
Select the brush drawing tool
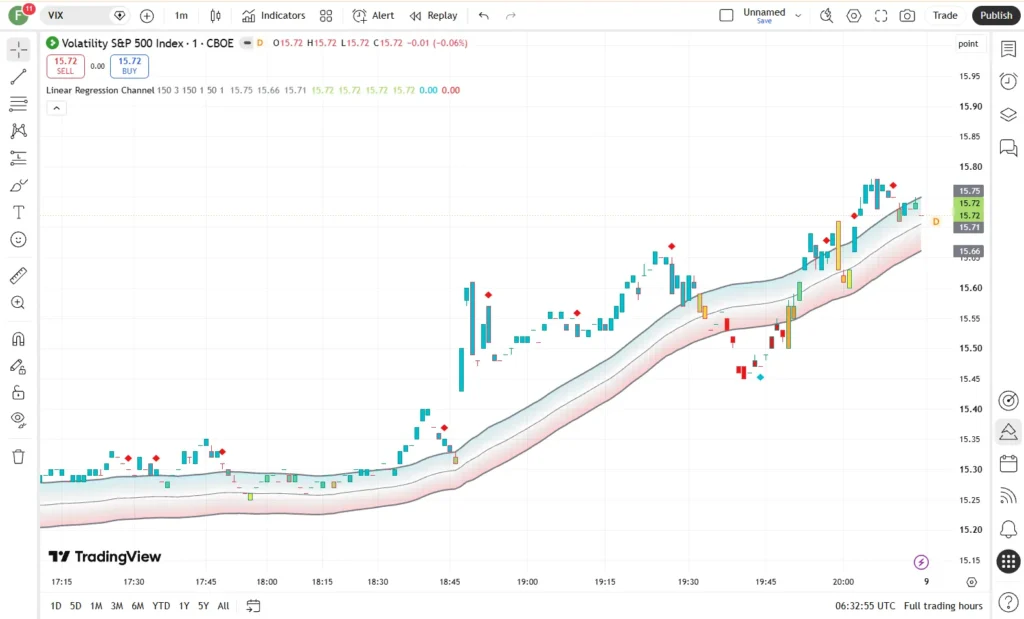click(x=18, y=185)
